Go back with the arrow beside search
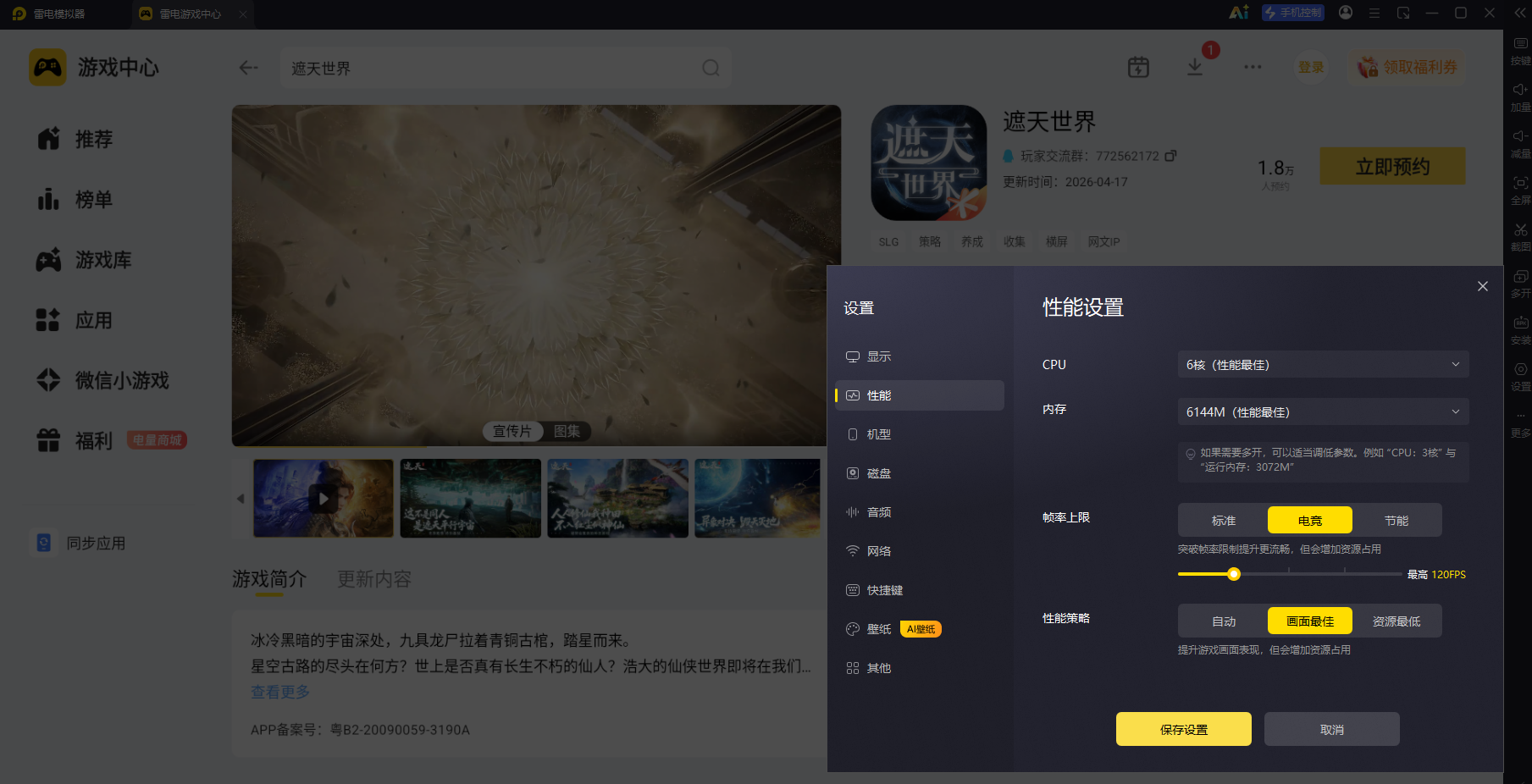This screenshot has width=1532, height=784. pos(248,68)
